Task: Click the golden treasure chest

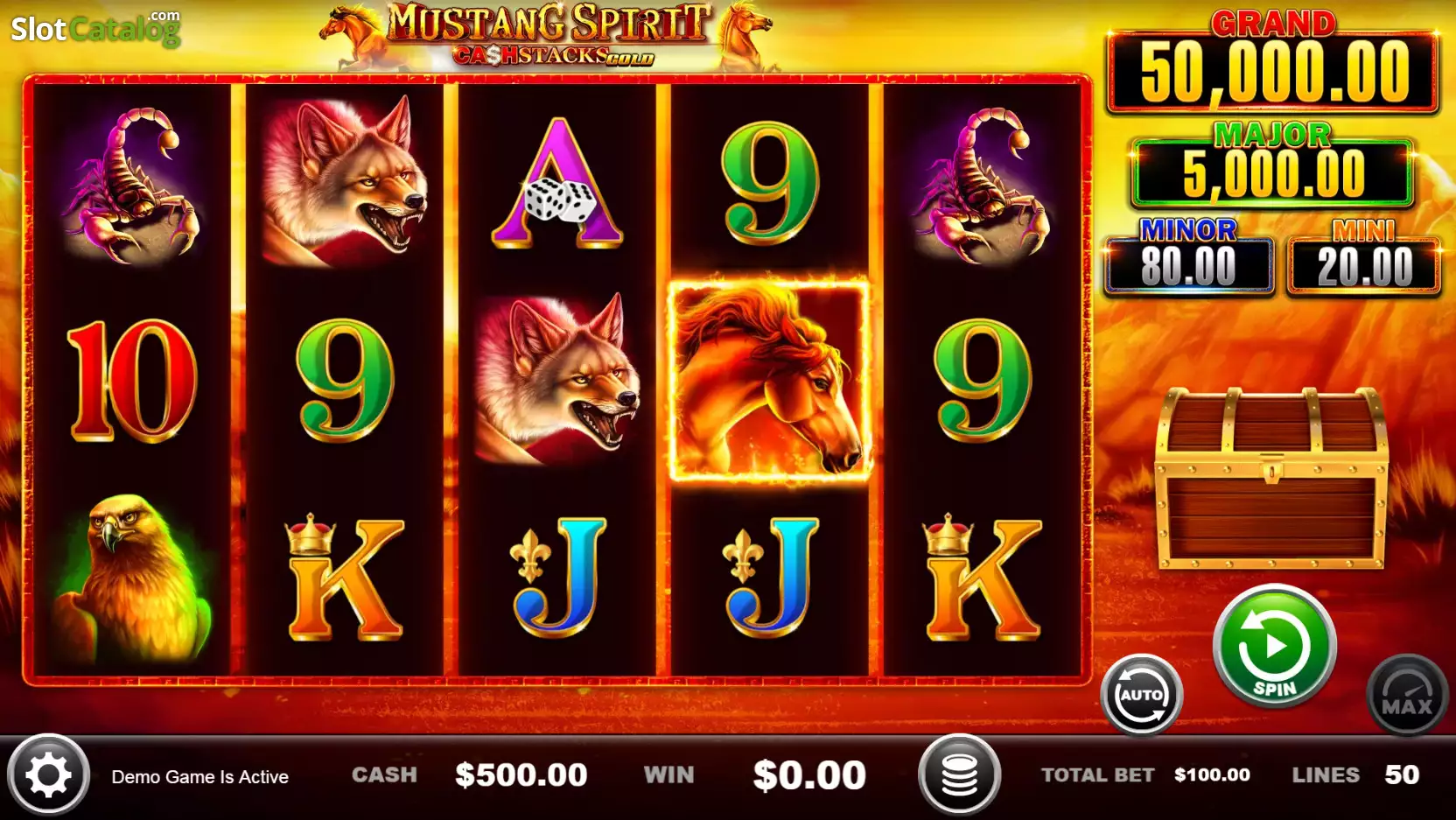Action: (x=1272, y=478)
